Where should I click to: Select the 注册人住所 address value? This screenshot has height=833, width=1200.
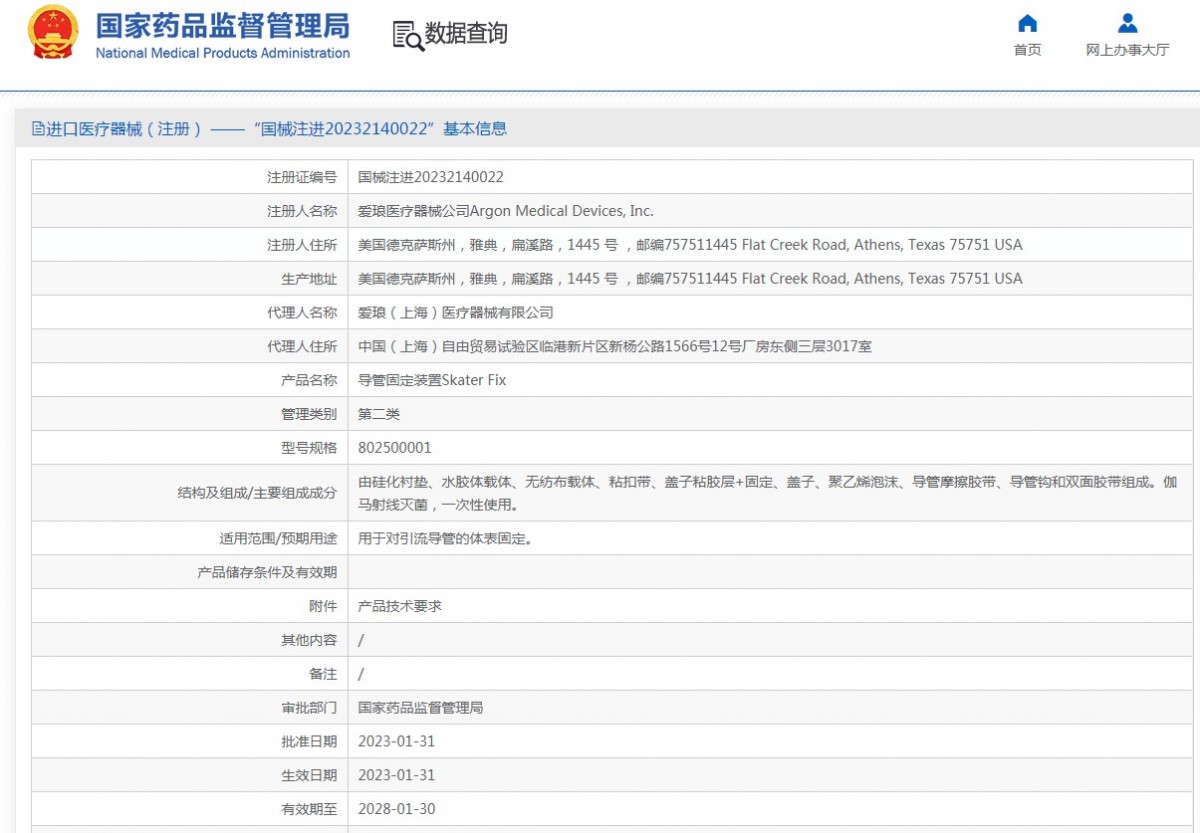[690, 245]
